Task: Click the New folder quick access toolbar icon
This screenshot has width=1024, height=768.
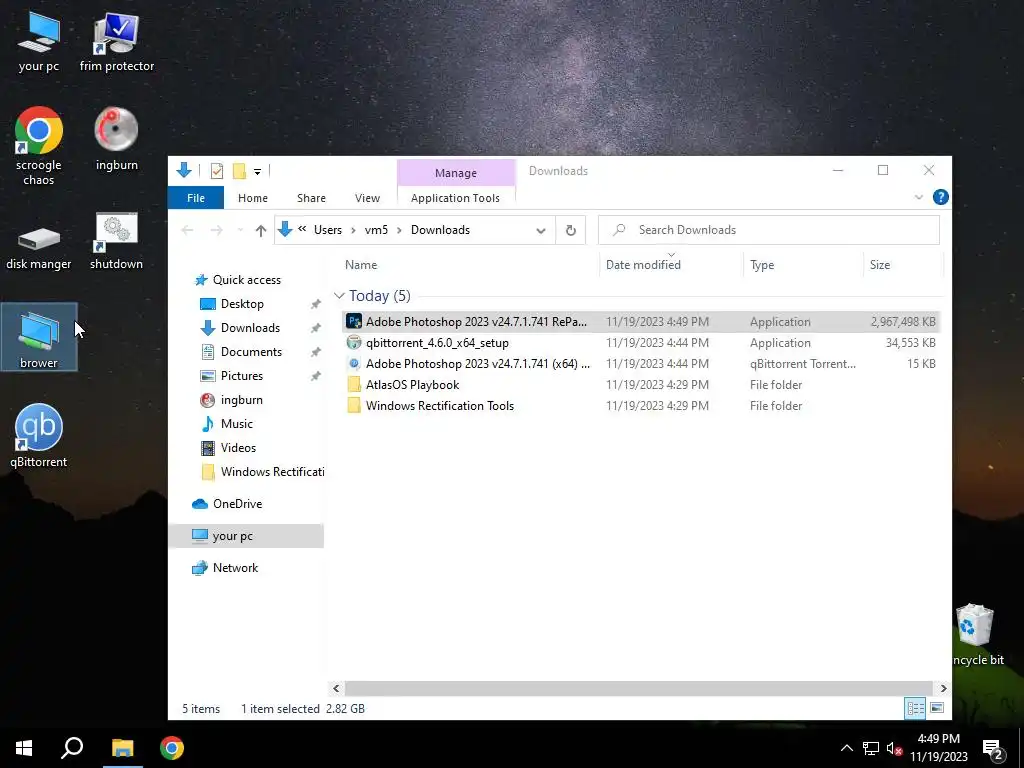Action: point(239,171)
